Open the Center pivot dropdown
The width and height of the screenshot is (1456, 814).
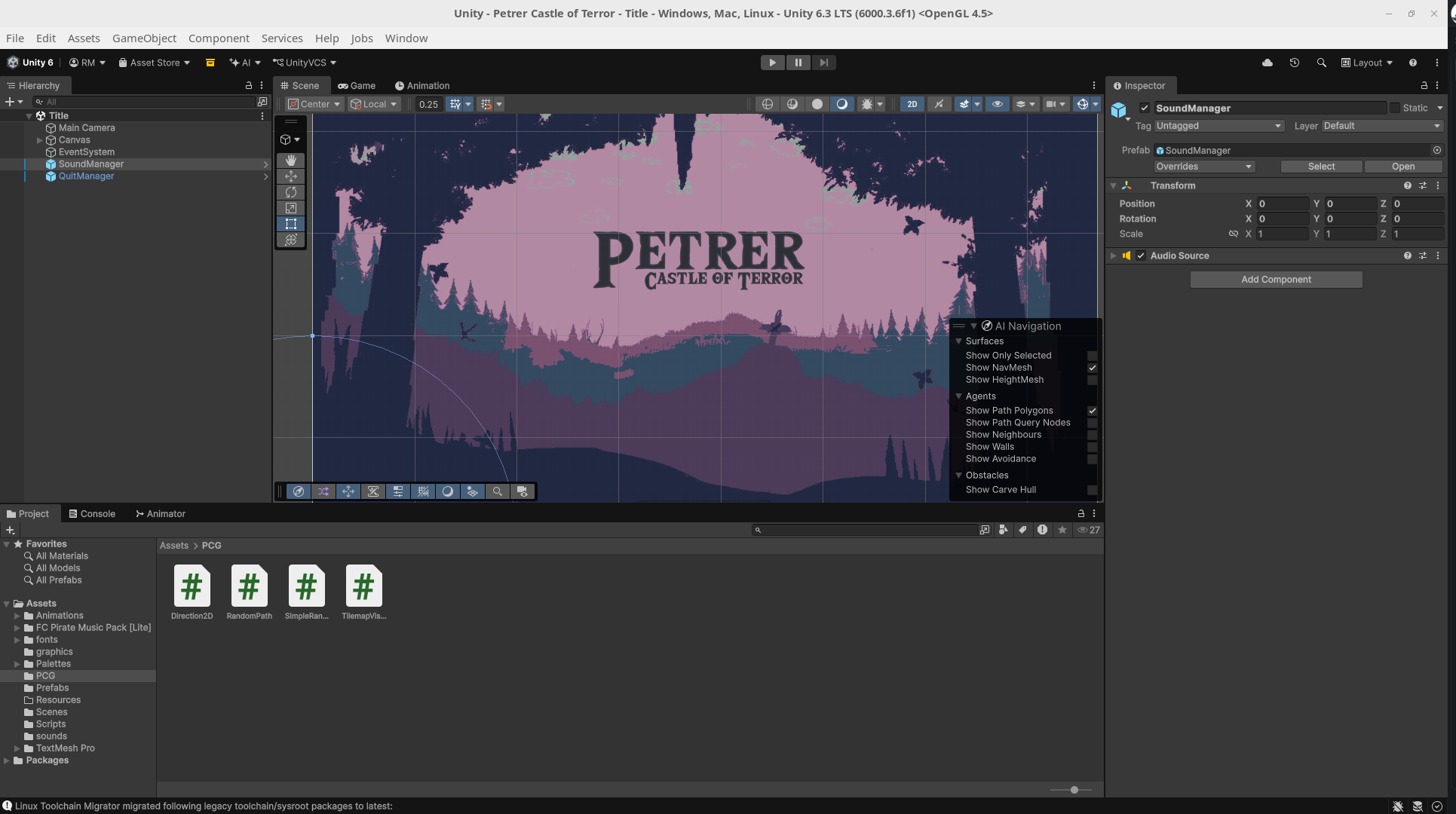pos(314,104)
